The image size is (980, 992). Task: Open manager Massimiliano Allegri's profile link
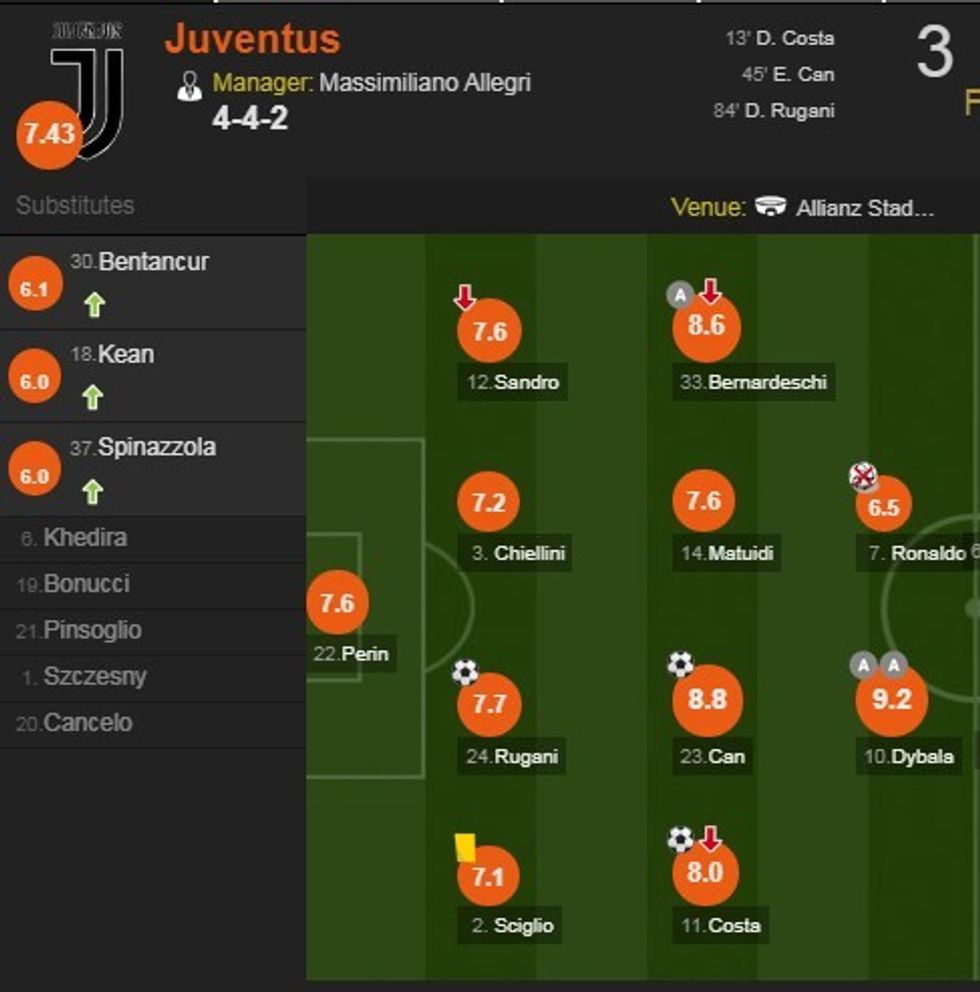tap(424, 82)
